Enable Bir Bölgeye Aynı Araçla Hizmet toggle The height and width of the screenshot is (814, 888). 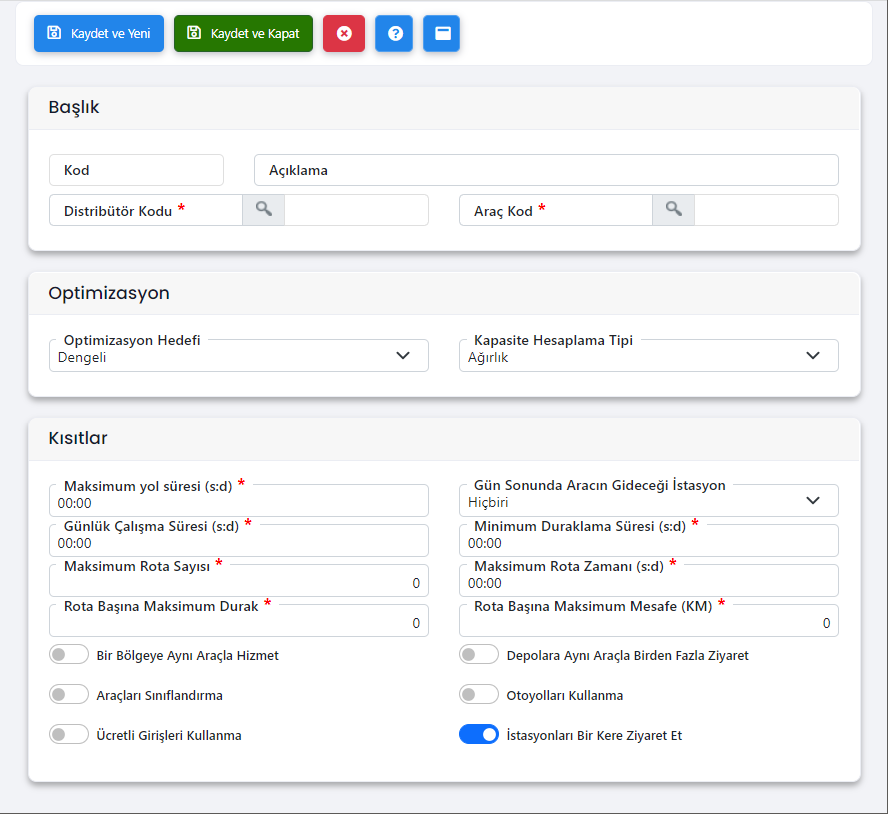[69, 655]
